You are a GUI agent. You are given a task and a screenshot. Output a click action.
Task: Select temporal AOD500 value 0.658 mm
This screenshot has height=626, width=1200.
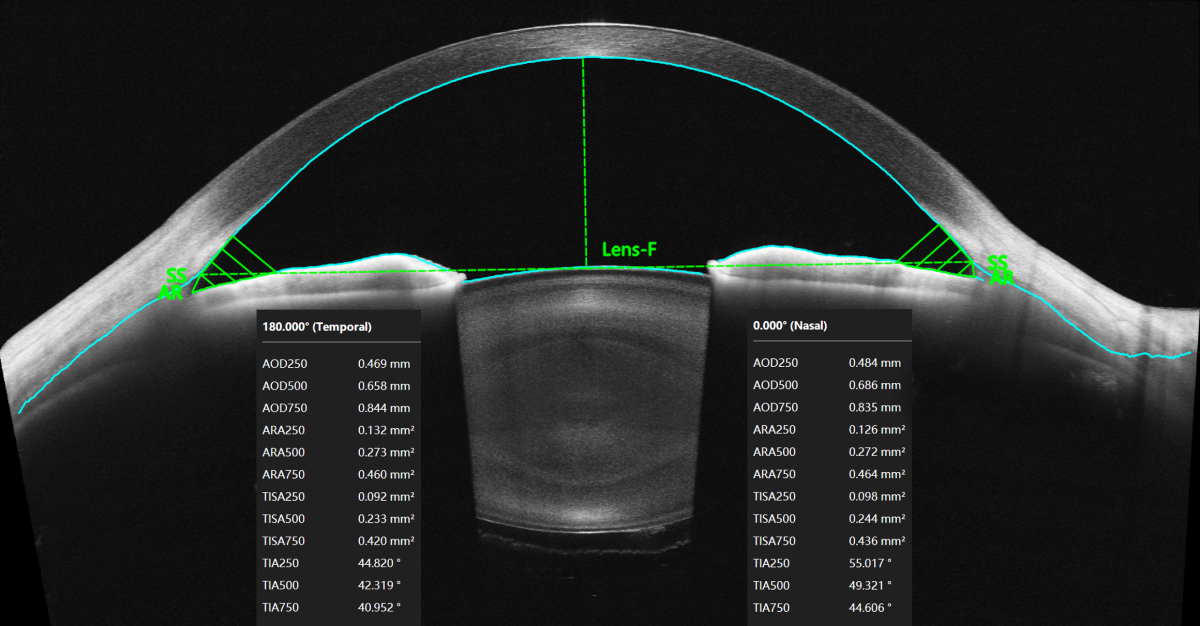[384, 386]
